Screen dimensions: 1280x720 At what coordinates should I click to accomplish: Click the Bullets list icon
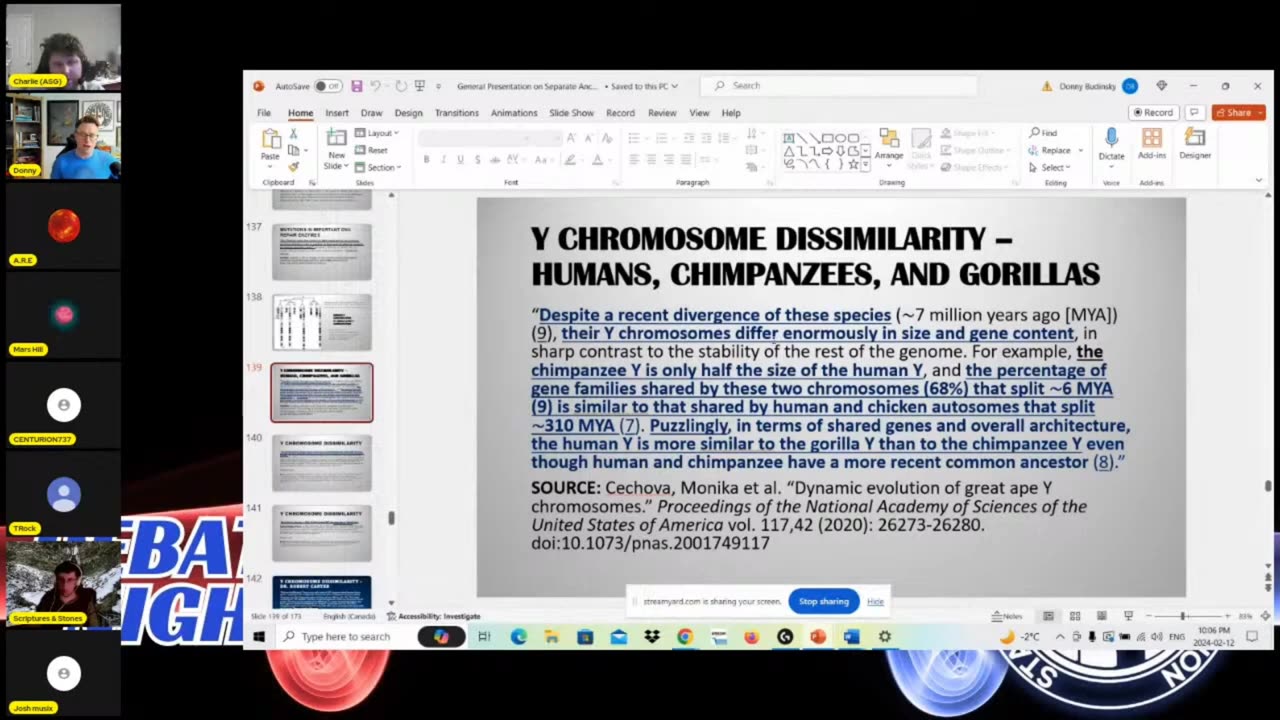[x=634, y=138]
